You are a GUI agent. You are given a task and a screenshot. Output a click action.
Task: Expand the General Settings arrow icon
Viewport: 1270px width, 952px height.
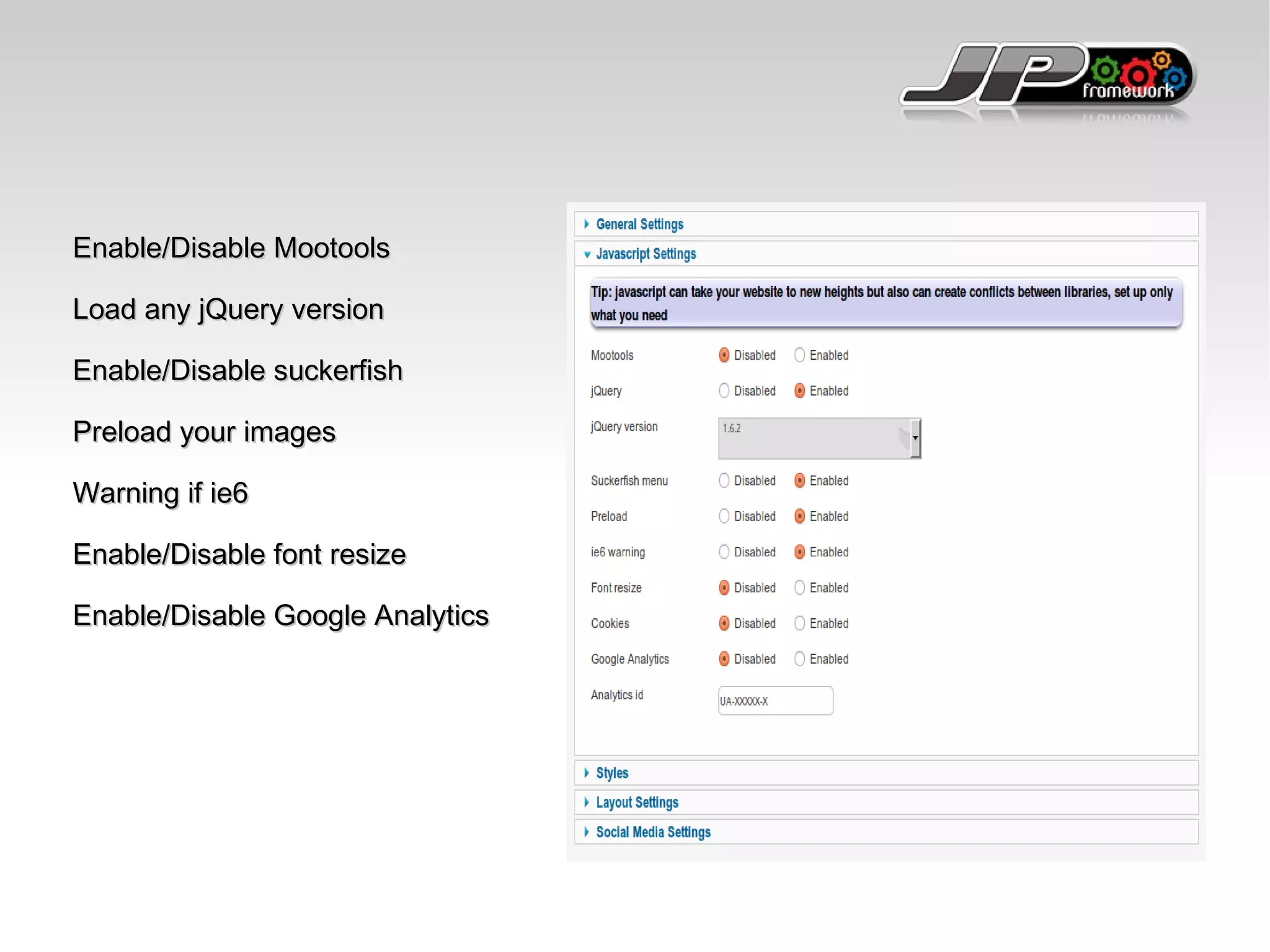coord(587,224)
